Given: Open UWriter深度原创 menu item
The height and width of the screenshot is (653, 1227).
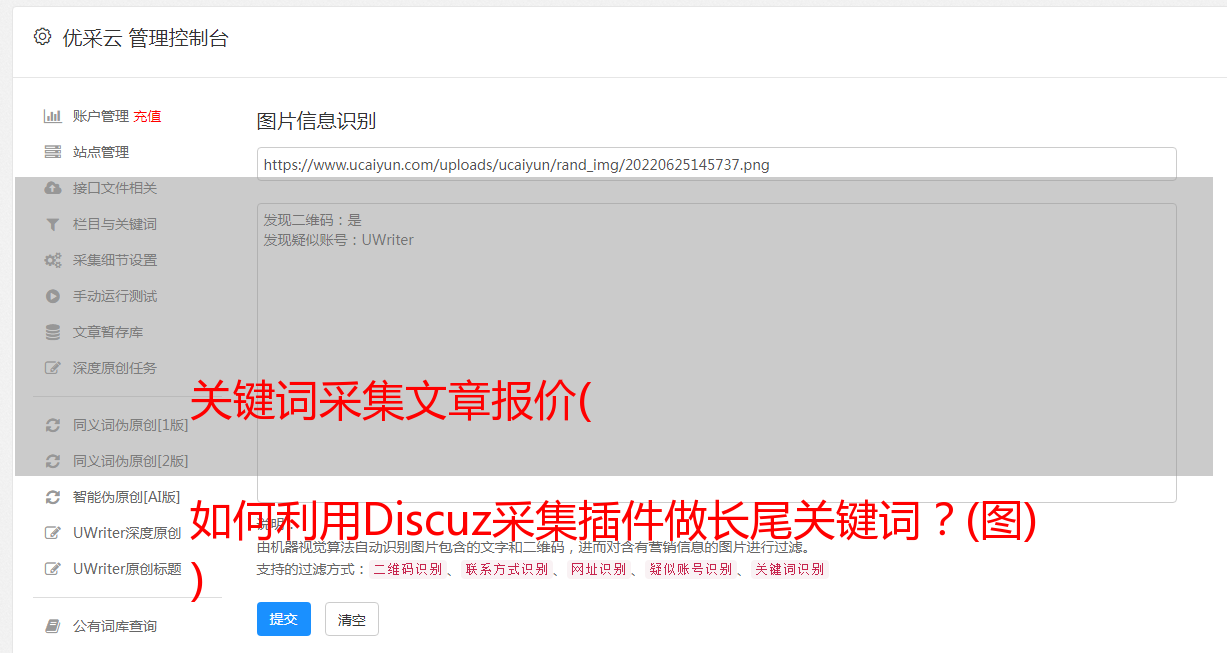Looking at the screenshot, I should 127,533.
